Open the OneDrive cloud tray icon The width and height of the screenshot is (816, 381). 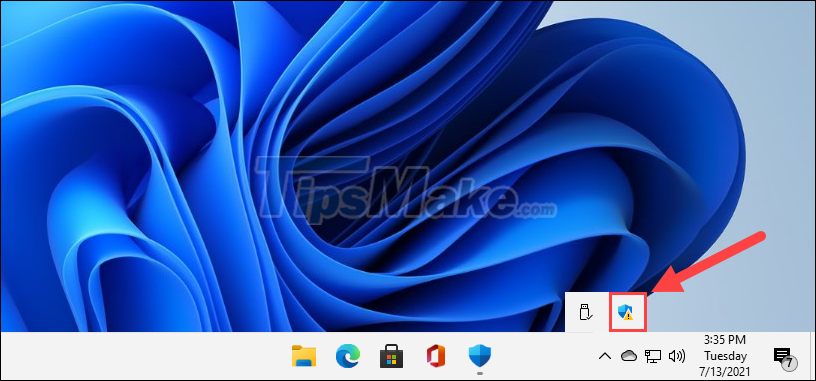629,356
